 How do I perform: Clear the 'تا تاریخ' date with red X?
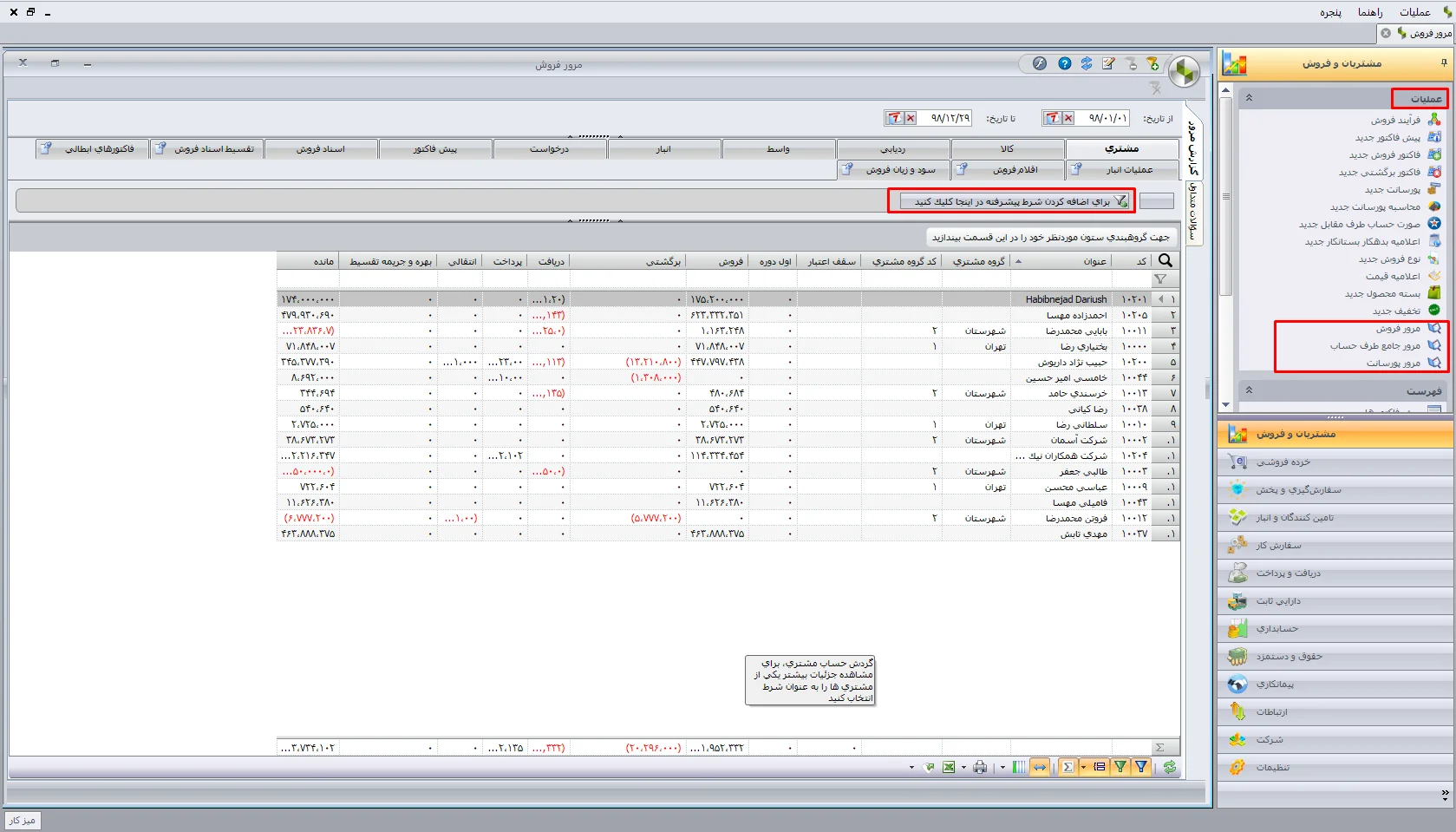911,118
